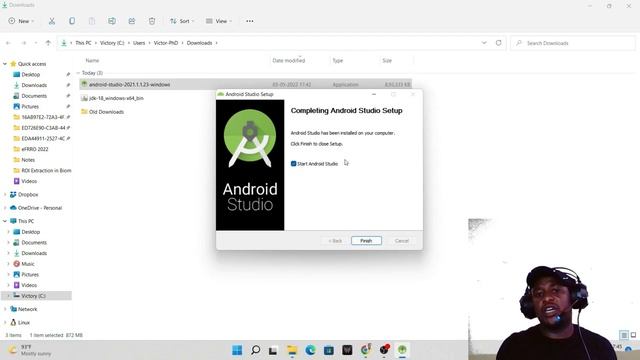
Task: Click the Rename icon in Explorer toolbar
Action: pyautogui.click(x=112, y=21)
